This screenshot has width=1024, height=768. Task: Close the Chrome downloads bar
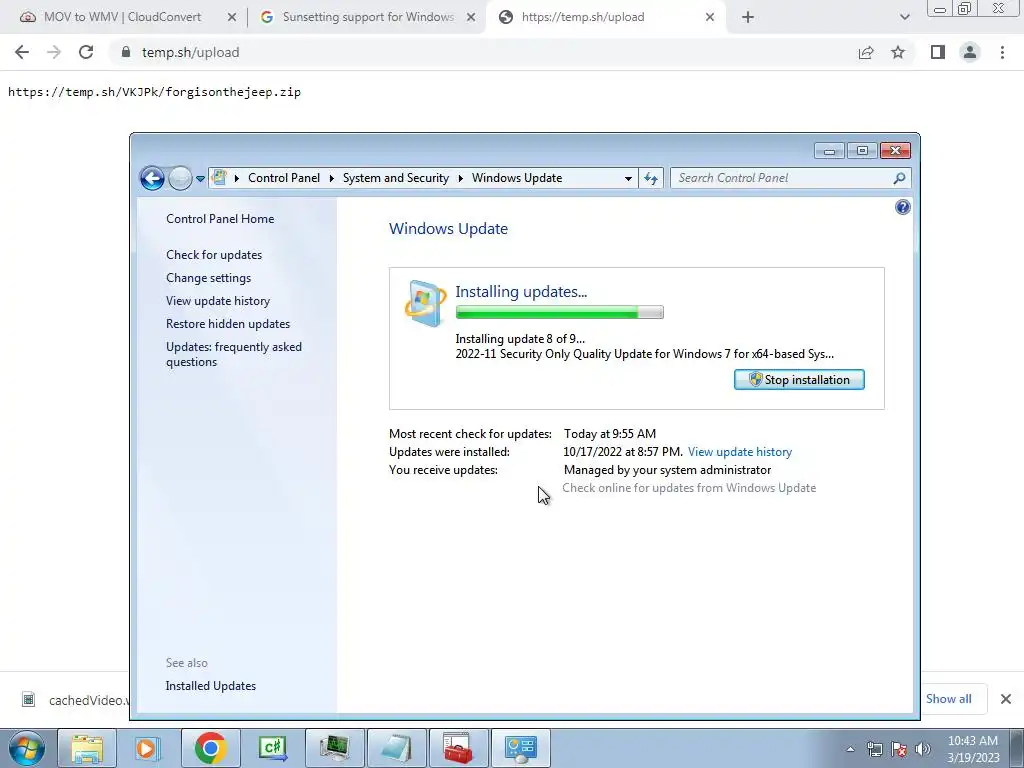1006,699
